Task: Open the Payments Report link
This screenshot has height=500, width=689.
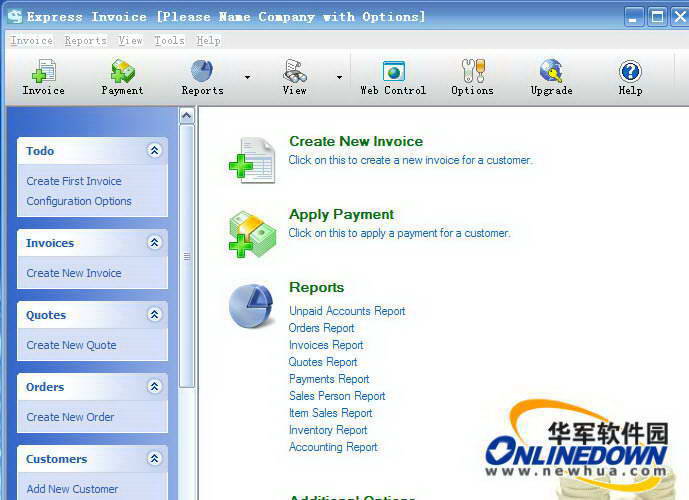Action: 329,379
